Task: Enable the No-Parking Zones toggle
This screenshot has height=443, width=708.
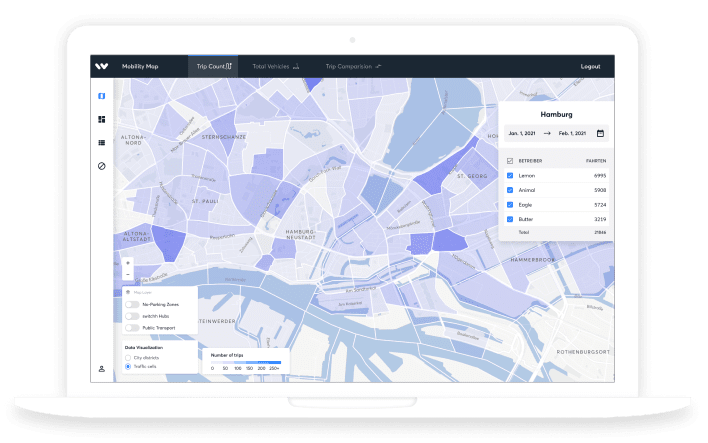Action: [132, 304]
